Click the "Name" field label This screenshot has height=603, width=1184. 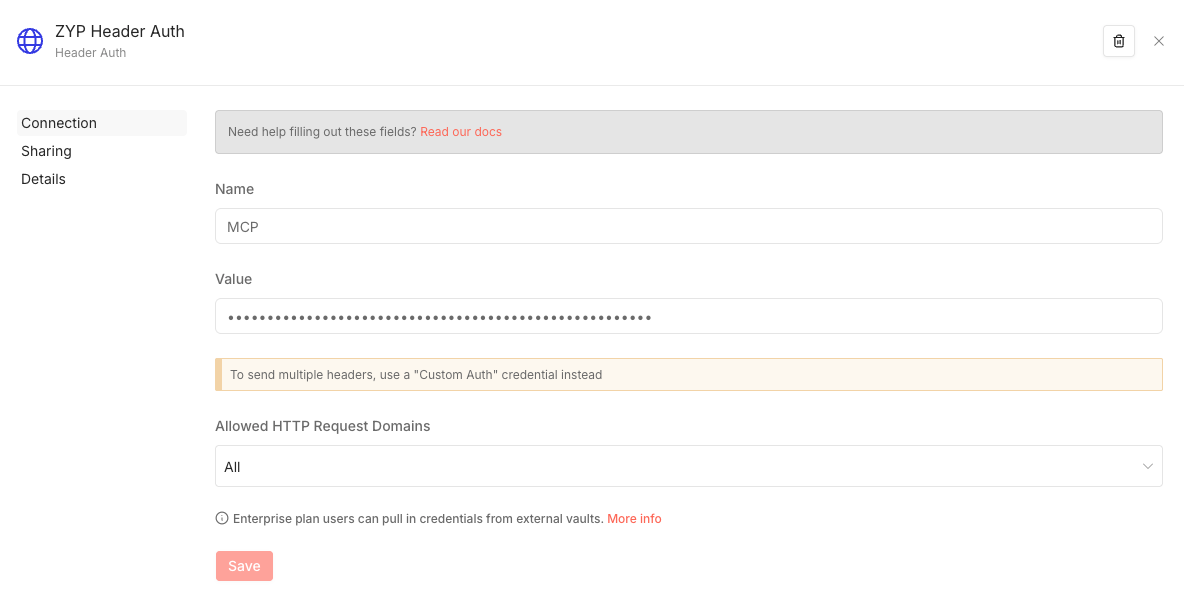click(x=234, y=189)
